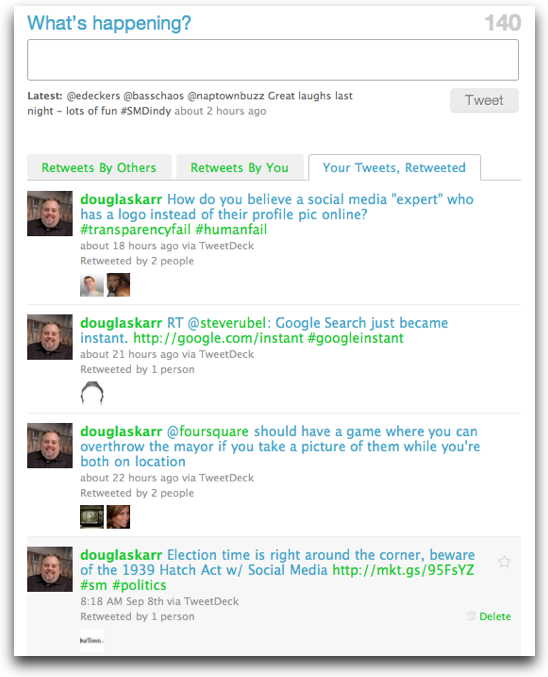Open '8:18 AM Sep 8th' timestamp
Image resolution: width=548 pixels, height=677 pixels.
[x=122, y=601]
